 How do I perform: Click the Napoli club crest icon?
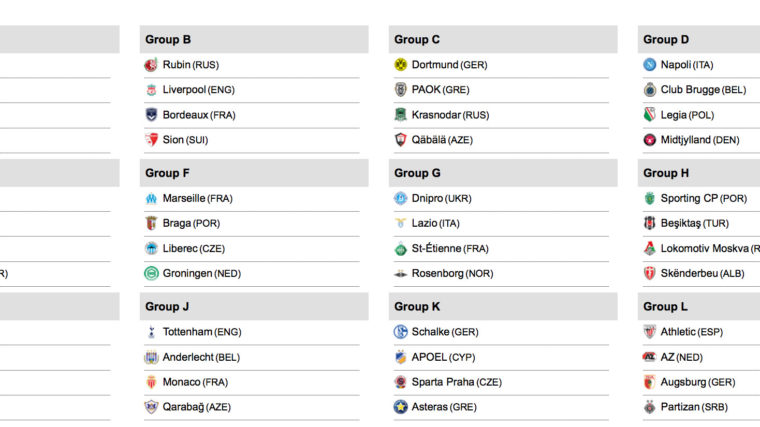(649, 65)
